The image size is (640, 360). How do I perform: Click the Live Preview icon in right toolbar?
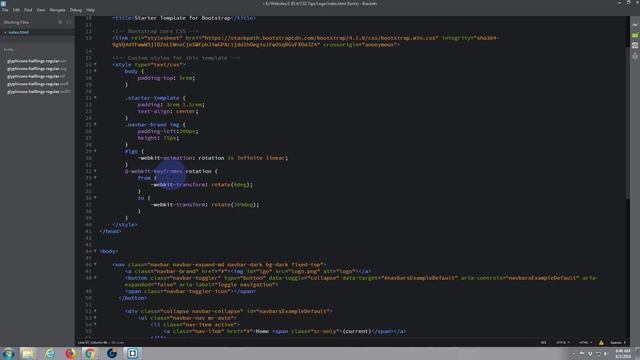pos(635,25)
